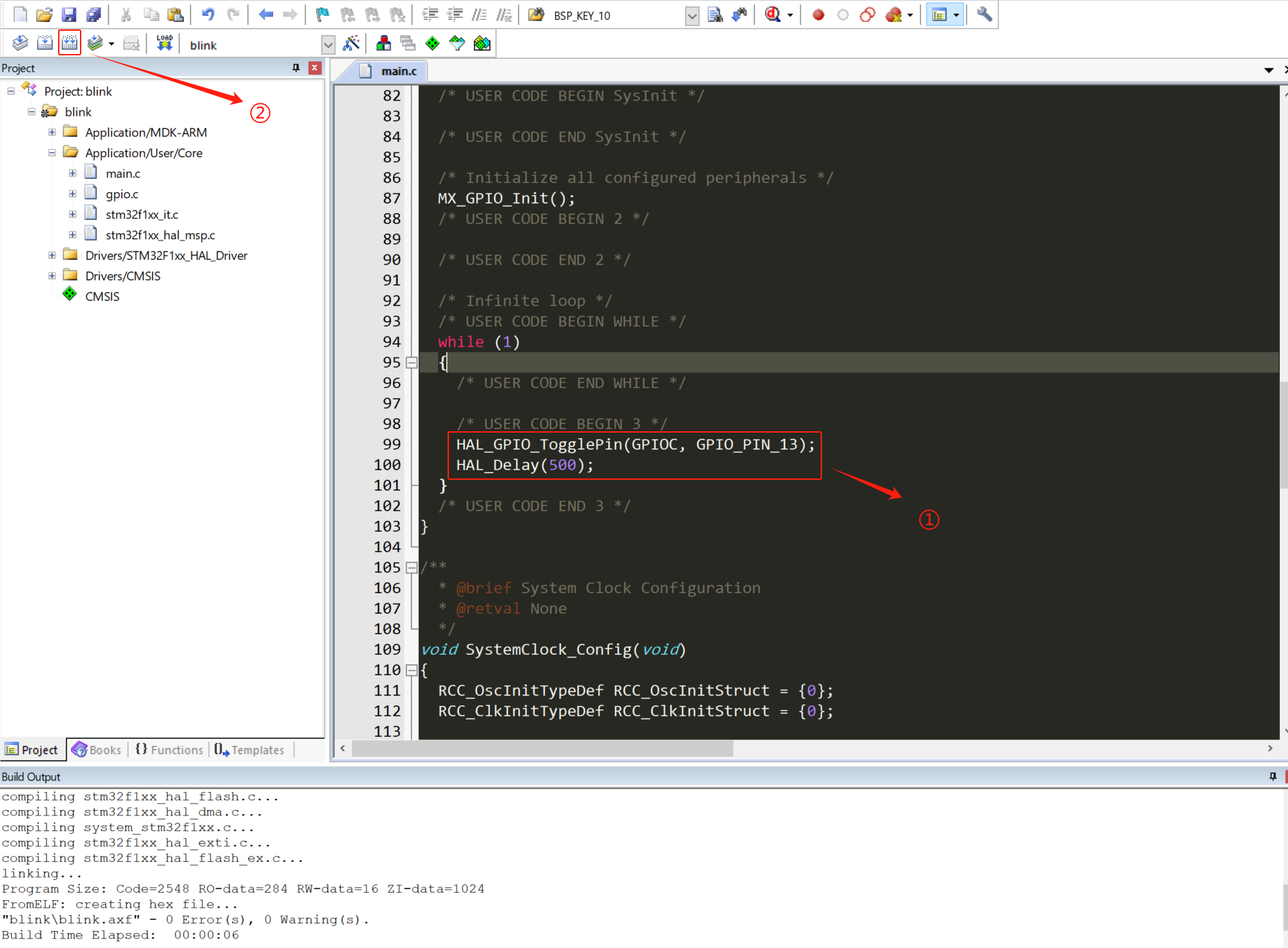Click the Find text icon

click(715, 14)
